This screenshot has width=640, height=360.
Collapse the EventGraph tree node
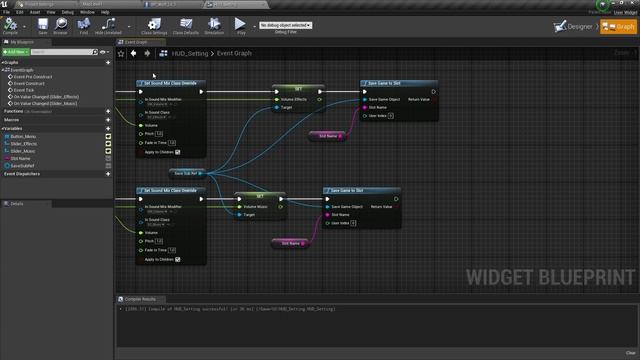click(3, 70)
